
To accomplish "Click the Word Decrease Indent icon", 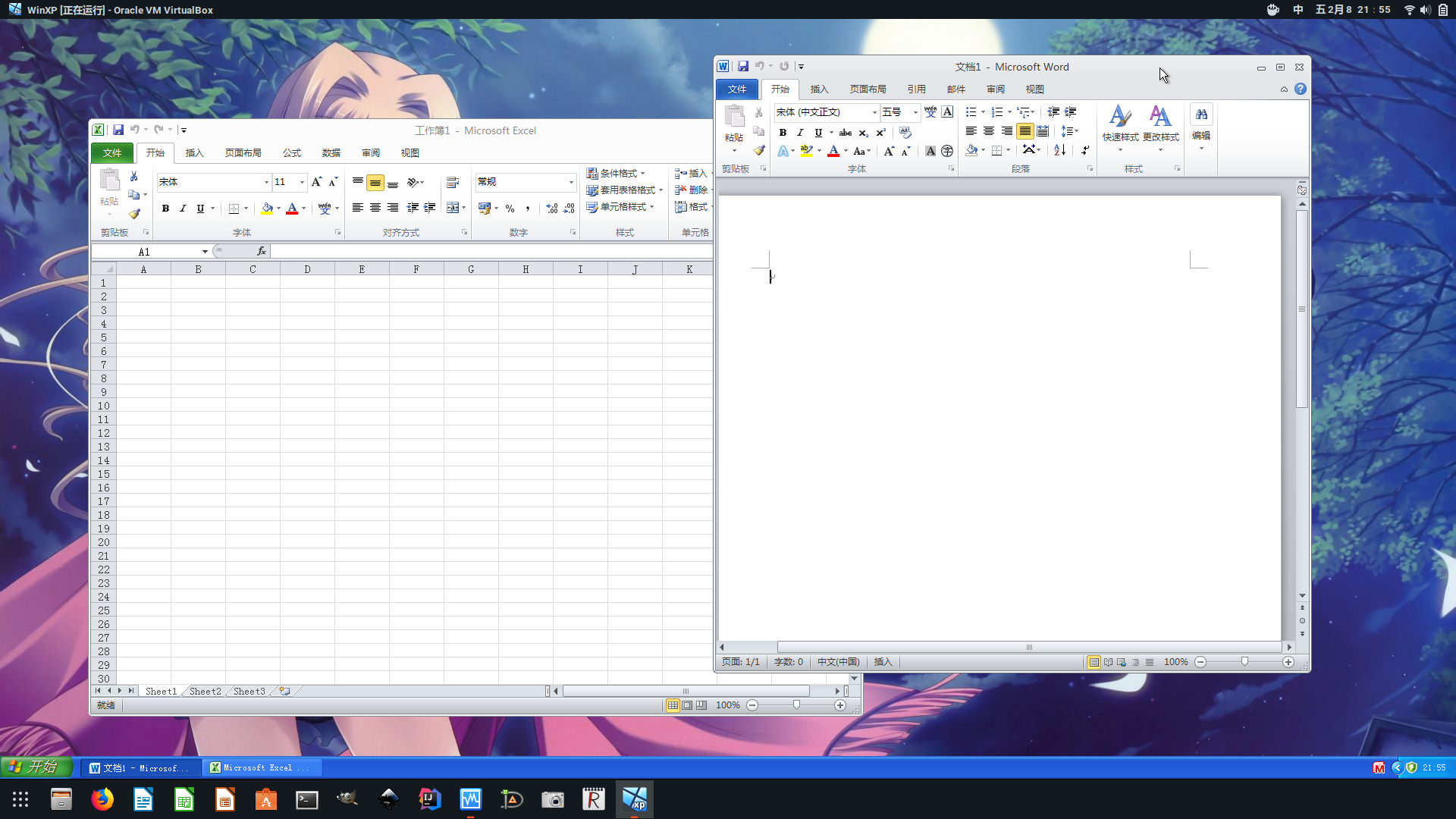I will (x=1053, y=111).
